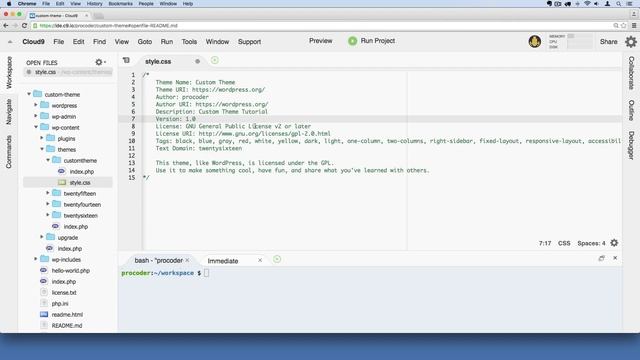Open the user avatar profile icon

tap(535, 41)
